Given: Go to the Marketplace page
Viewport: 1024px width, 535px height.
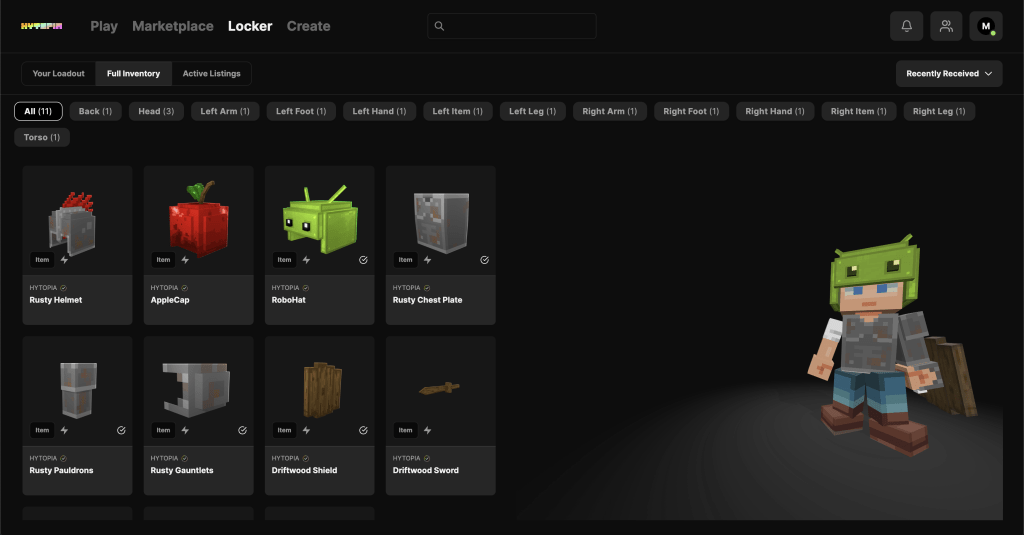Looking at the screenshot, I should (172, 26).
